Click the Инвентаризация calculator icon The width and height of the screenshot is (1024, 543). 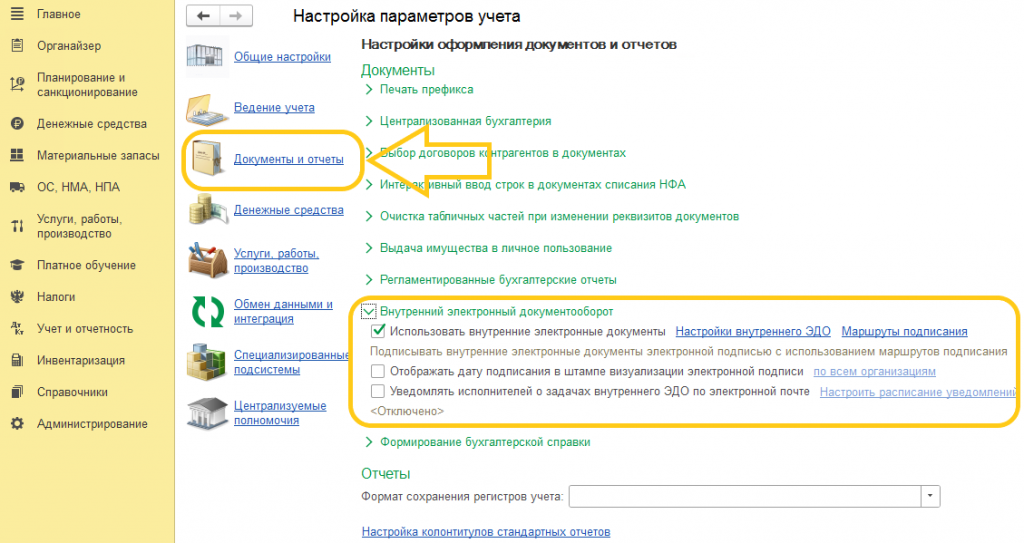click(17, 360)
